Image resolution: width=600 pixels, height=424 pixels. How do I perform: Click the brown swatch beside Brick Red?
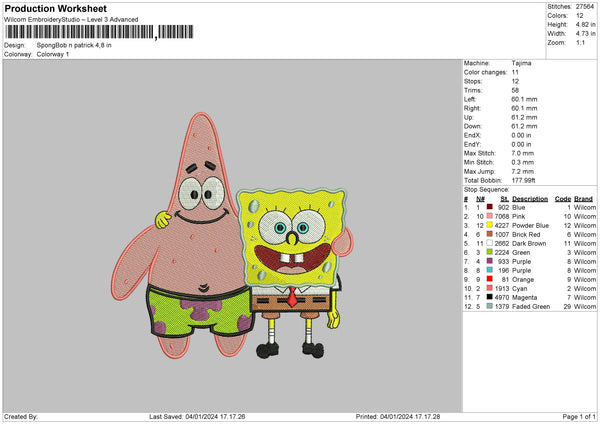[489, 234]
